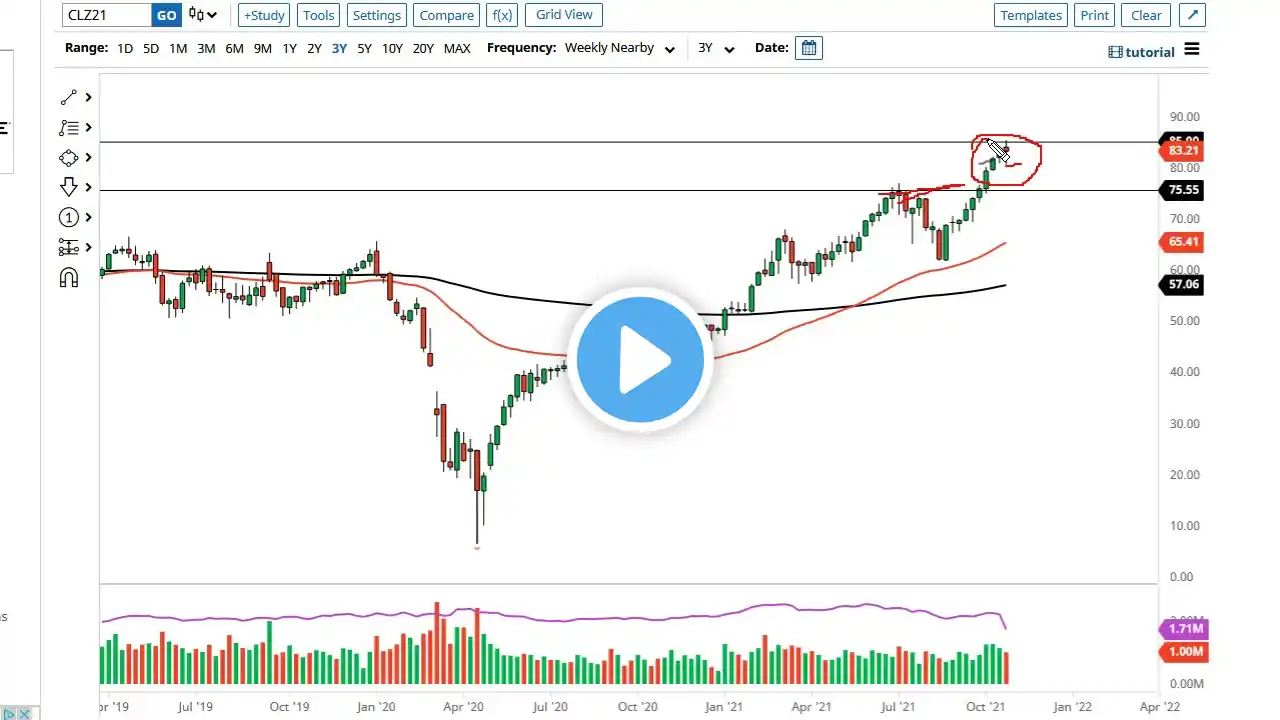
Task: Click the Print button
Action: (x=1095, y=15)
